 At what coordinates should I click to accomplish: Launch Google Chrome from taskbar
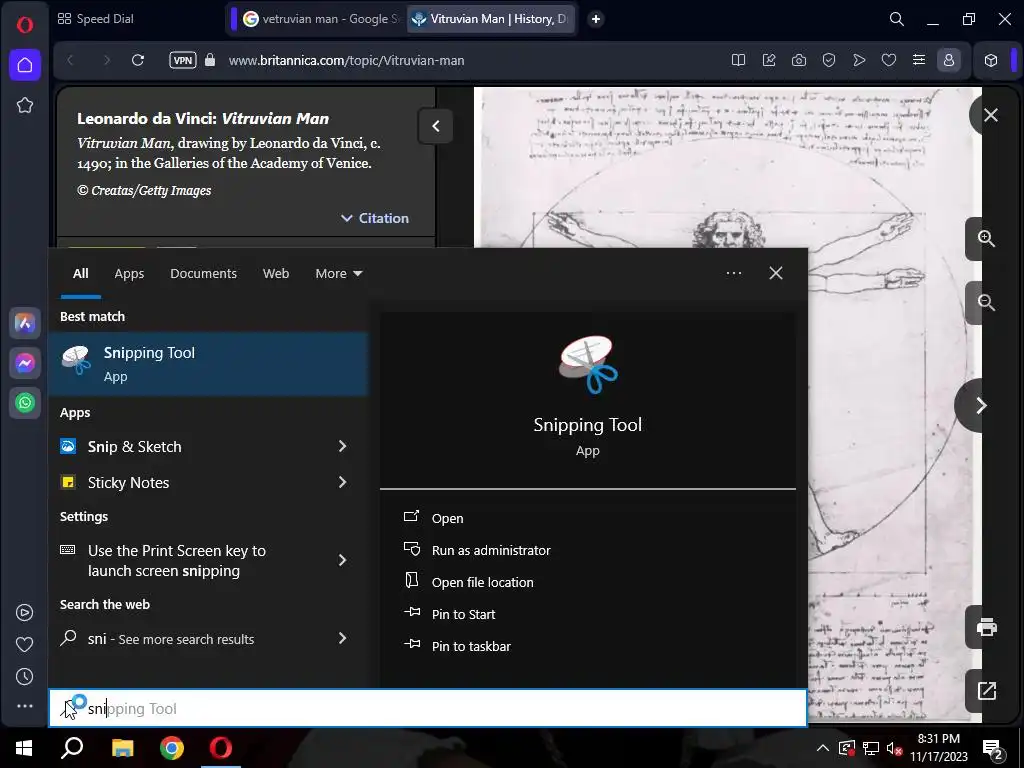coord(172,748)
